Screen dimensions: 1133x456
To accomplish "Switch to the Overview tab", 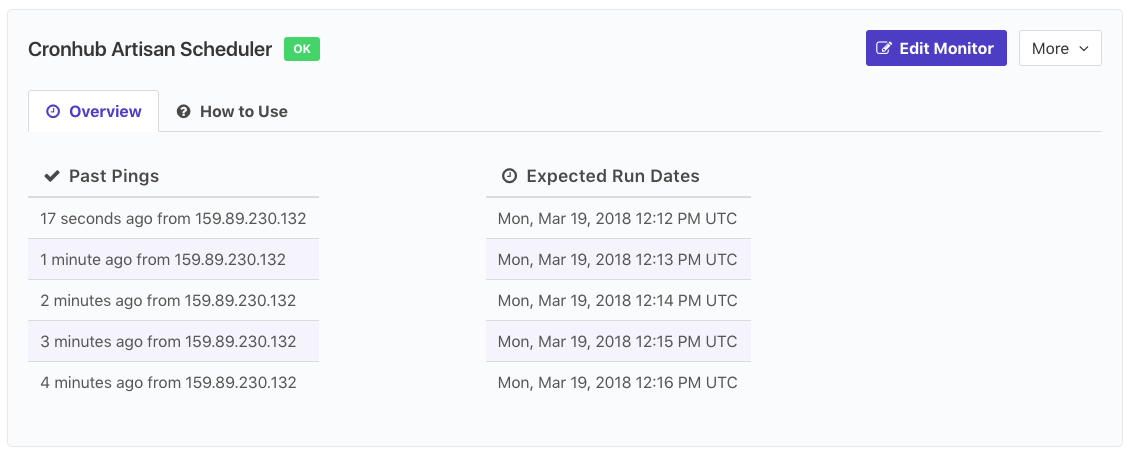I will coord(93,112).
